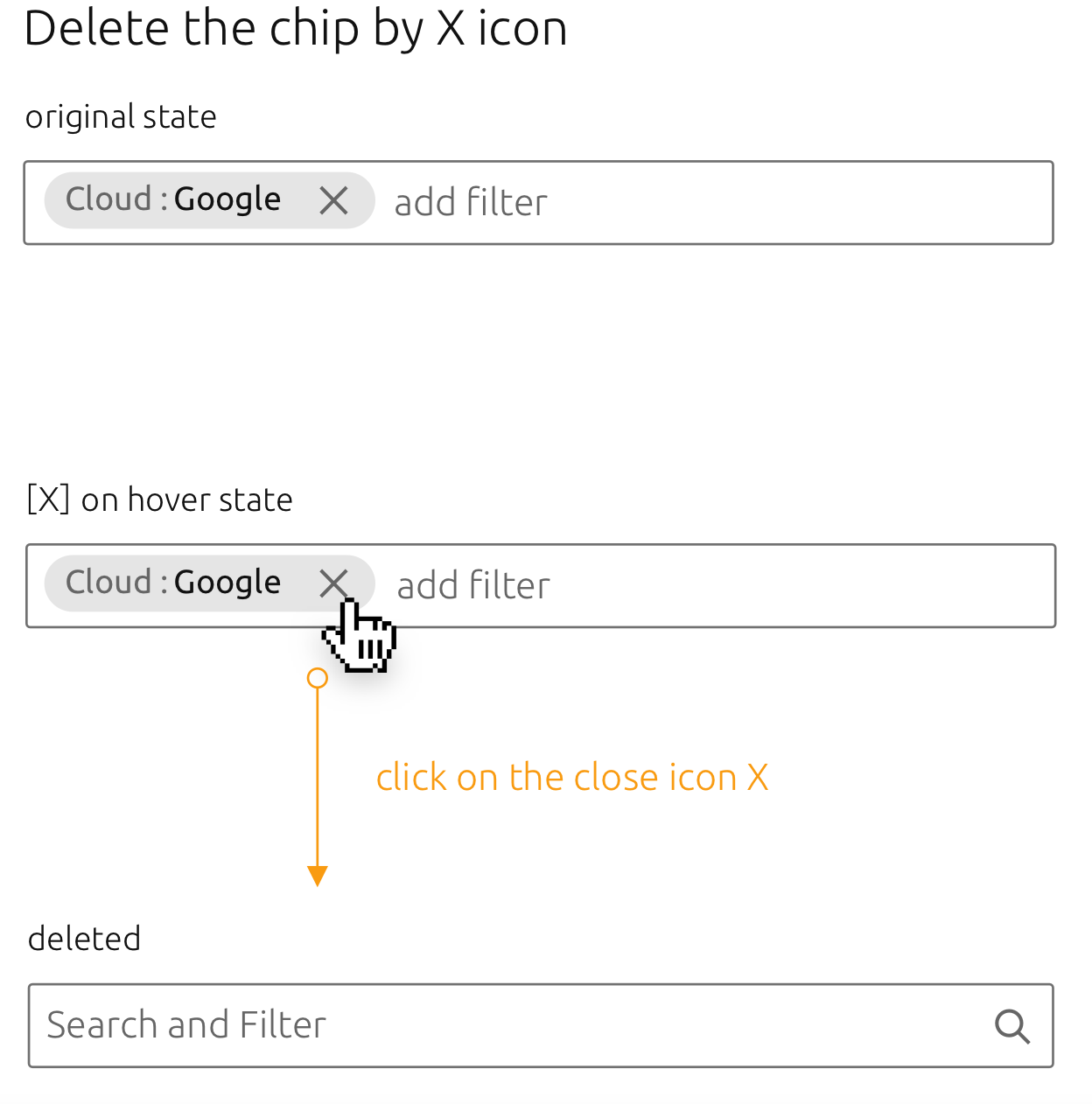Click 'Cloud' text in the original state chip
Image resolution: width=1092 pixels, height=1104 pixels.
click(108, 199)
